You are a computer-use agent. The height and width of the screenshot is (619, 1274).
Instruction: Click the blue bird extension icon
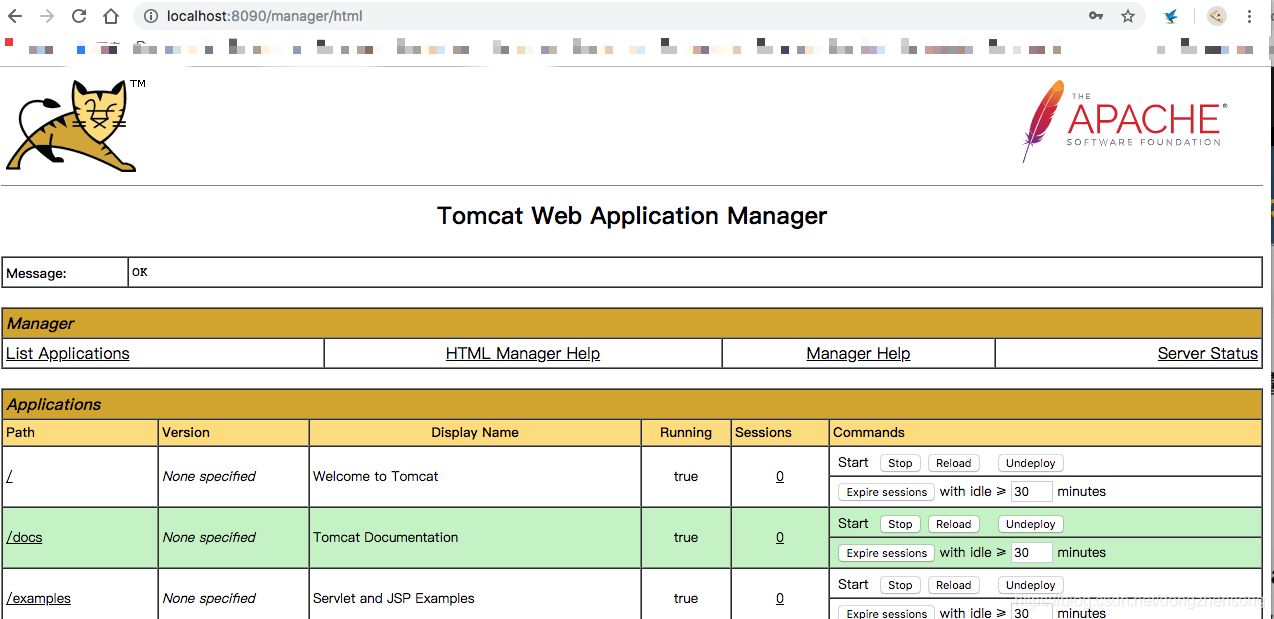pyautogui.click(x=1171, y=16)
